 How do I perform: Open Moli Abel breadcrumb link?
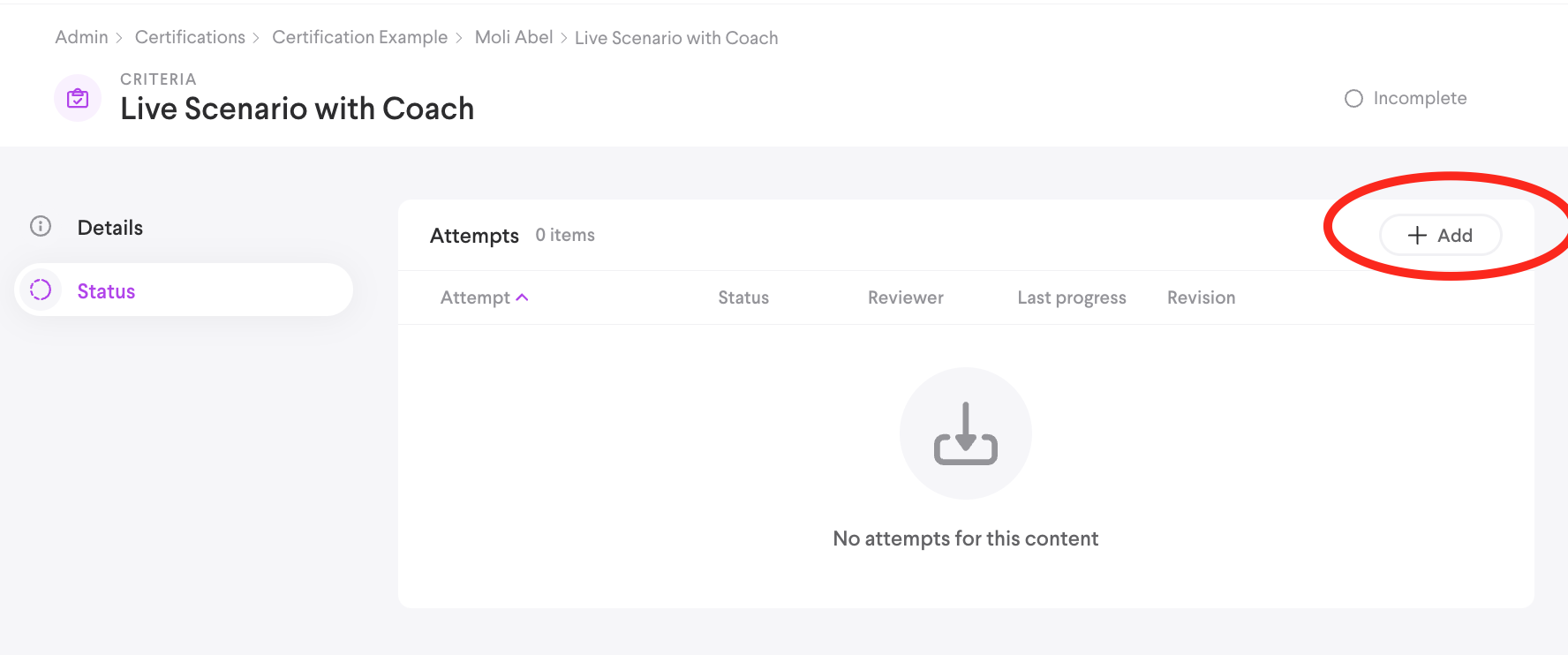tap(514, 37)
